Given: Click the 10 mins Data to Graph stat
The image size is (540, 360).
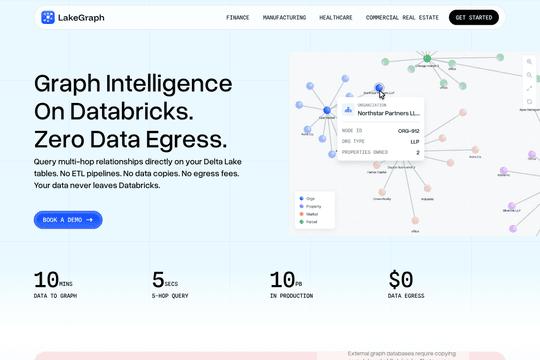Looking at the screenshot, I should pyautogui.click(x=55, y=284).
